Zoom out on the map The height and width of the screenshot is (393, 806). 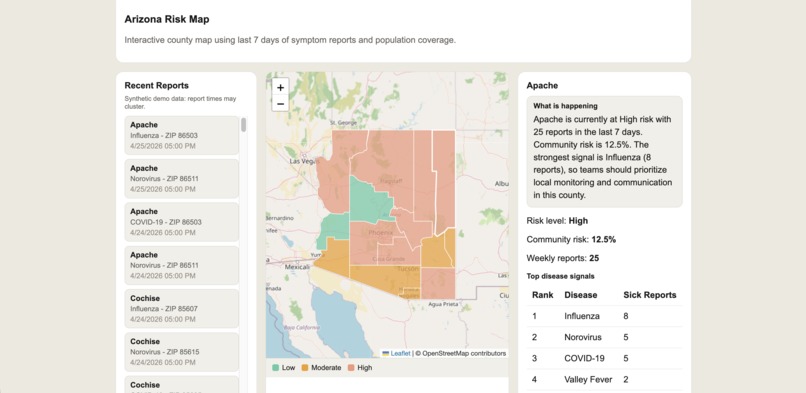click(x=280, y=104)
